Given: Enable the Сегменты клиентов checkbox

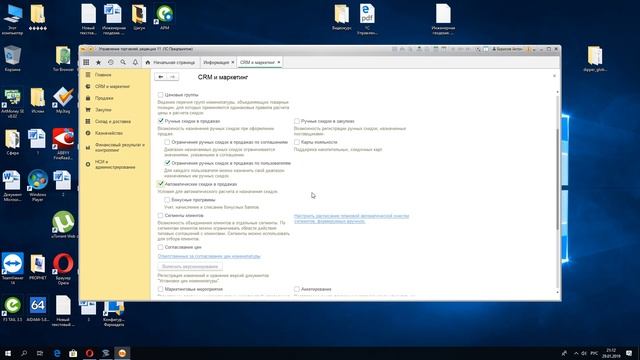Looking at the screenshot, I should 160,216.
